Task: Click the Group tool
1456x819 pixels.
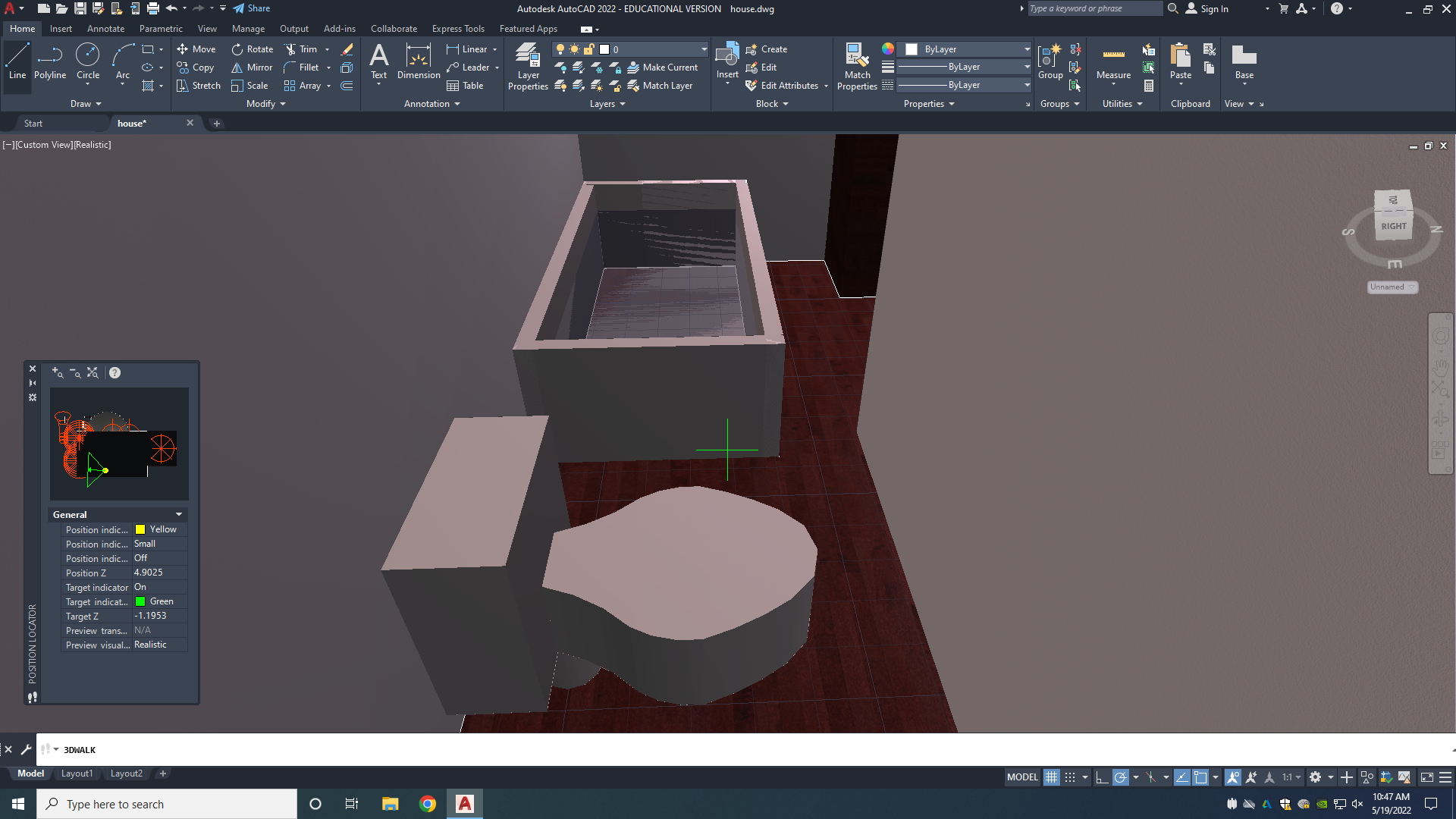Action: [1050, 61]
